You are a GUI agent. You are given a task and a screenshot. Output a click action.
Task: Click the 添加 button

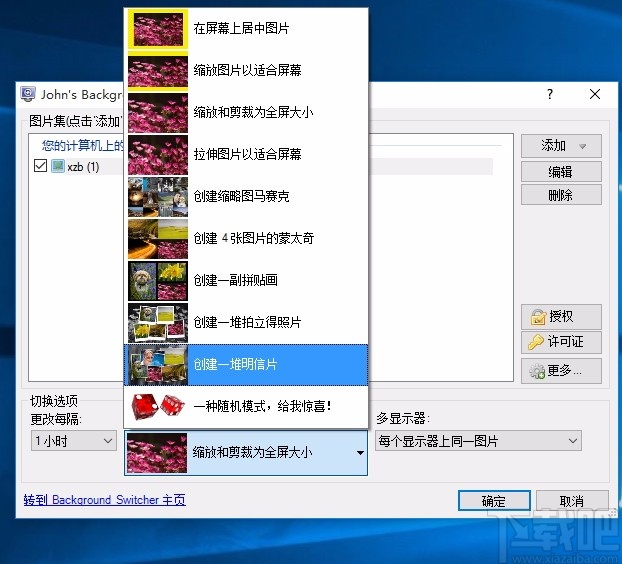(x=561, y=146)
